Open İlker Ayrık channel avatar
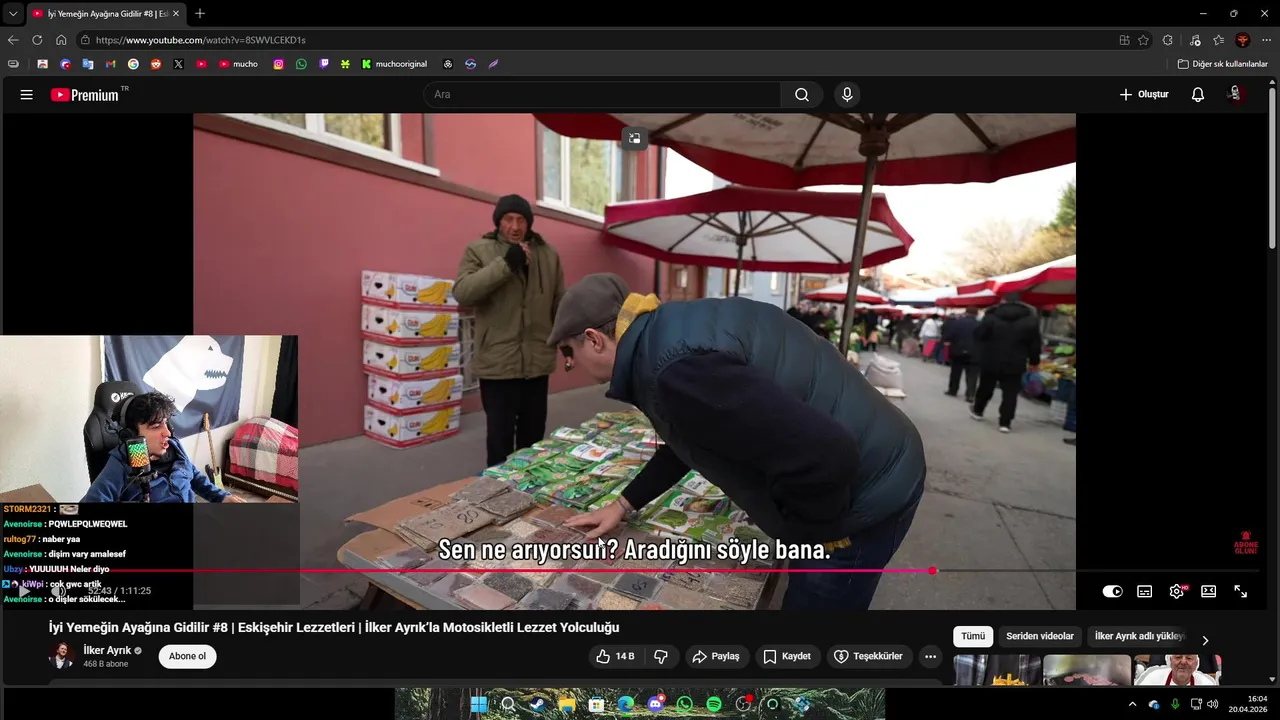 click(x=62, y=656)
